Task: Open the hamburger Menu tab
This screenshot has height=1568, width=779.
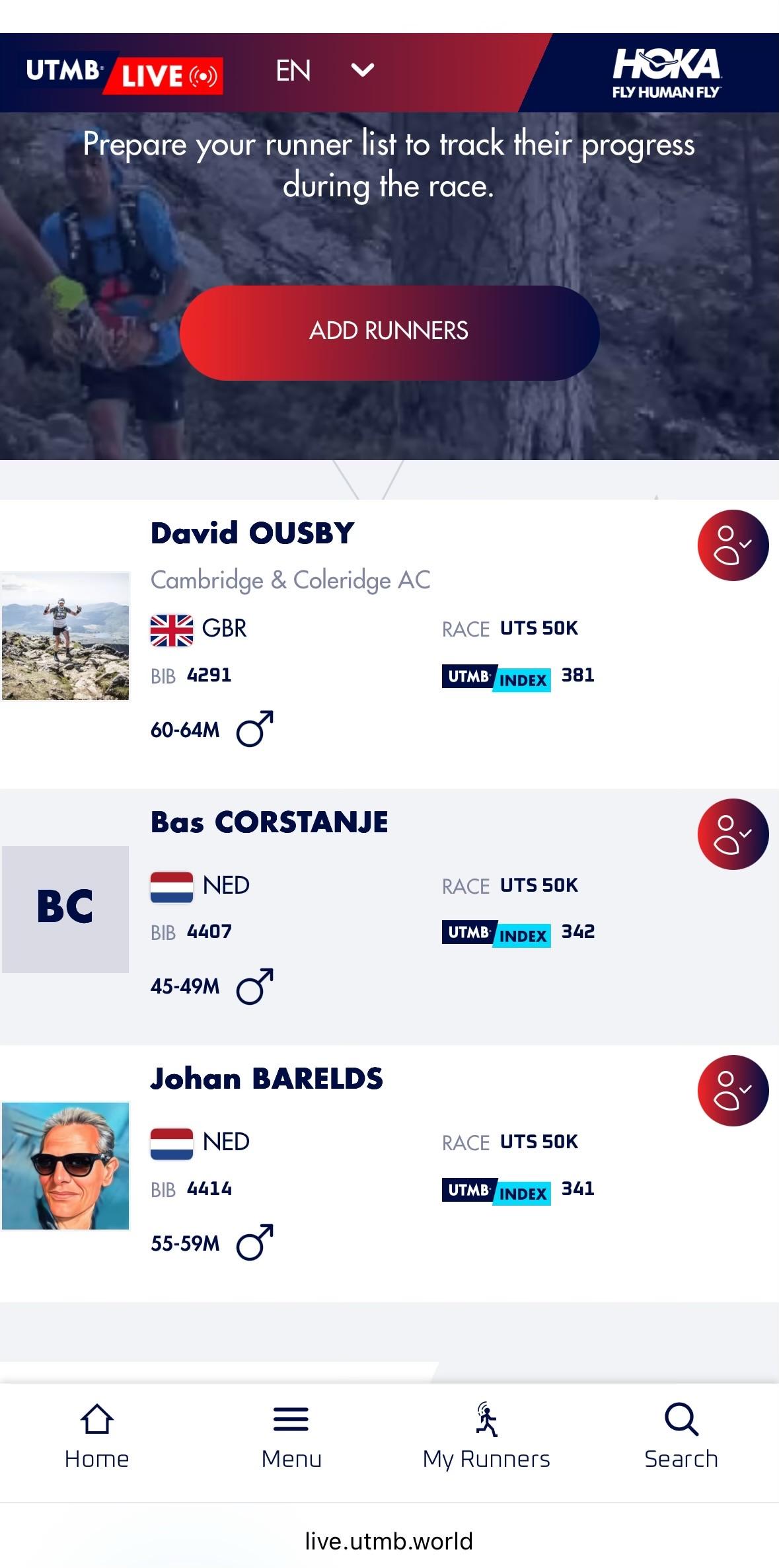Action: coord(291,1436)
